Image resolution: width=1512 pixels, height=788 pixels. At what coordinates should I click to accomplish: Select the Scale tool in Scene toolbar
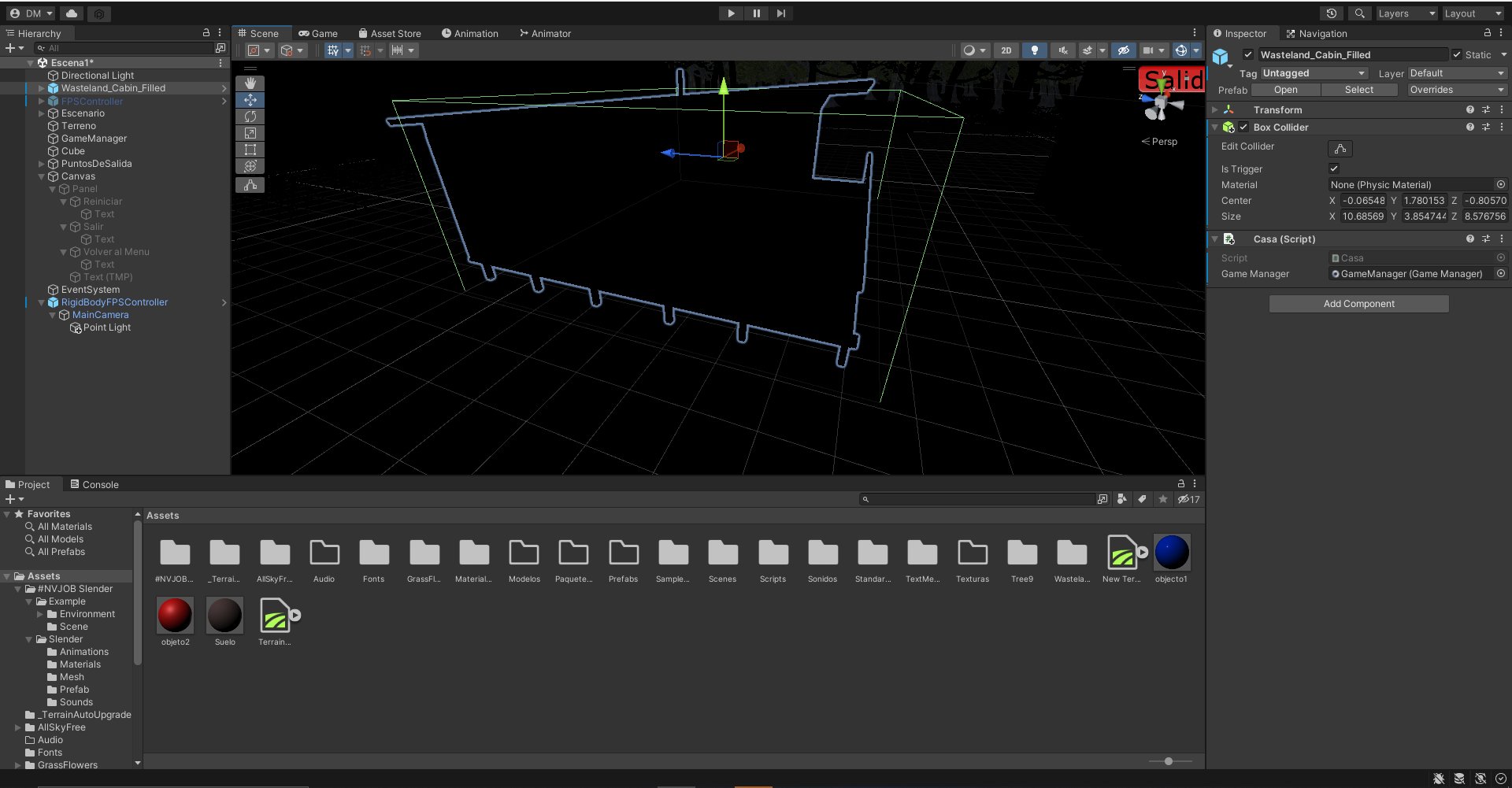pyautogui.click(x=250, y=133)
